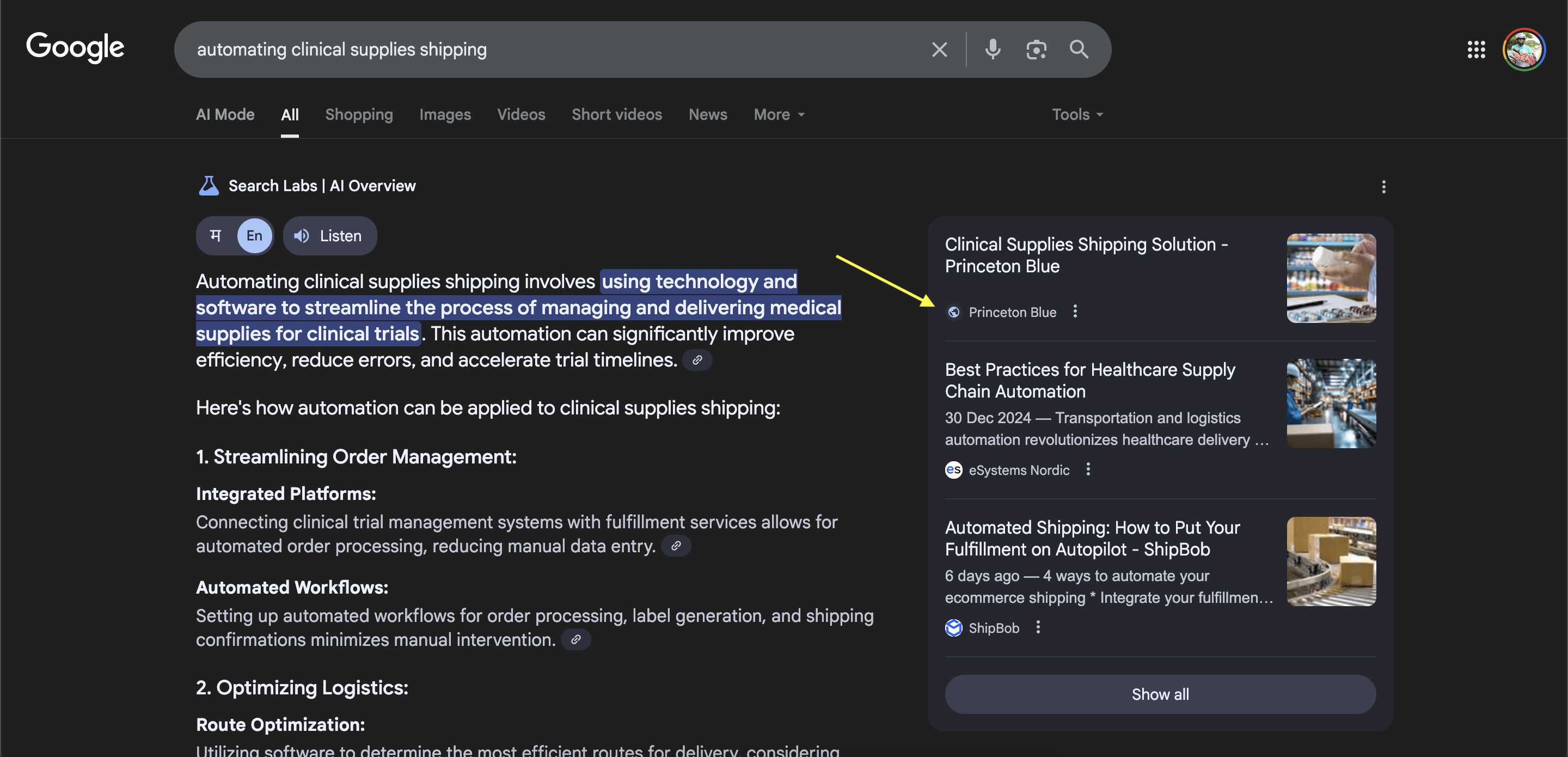Click the 'eSystems Nordic' source name
Image resolution: width=1568 pixels, height=757 pixels.
(x=1019, y=470)
